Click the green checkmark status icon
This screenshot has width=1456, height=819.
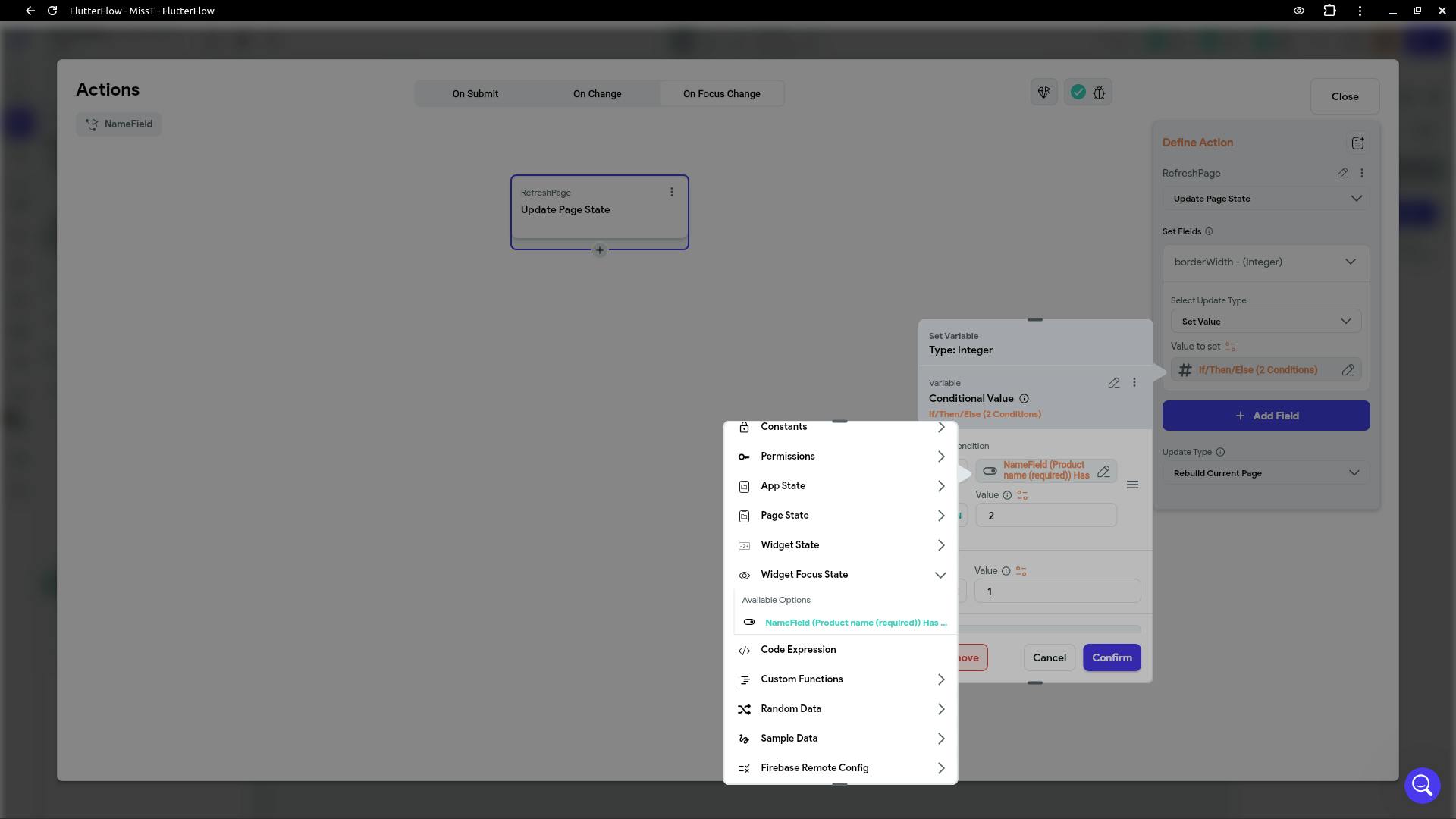pyautogui.click(x=1078, y=93)
